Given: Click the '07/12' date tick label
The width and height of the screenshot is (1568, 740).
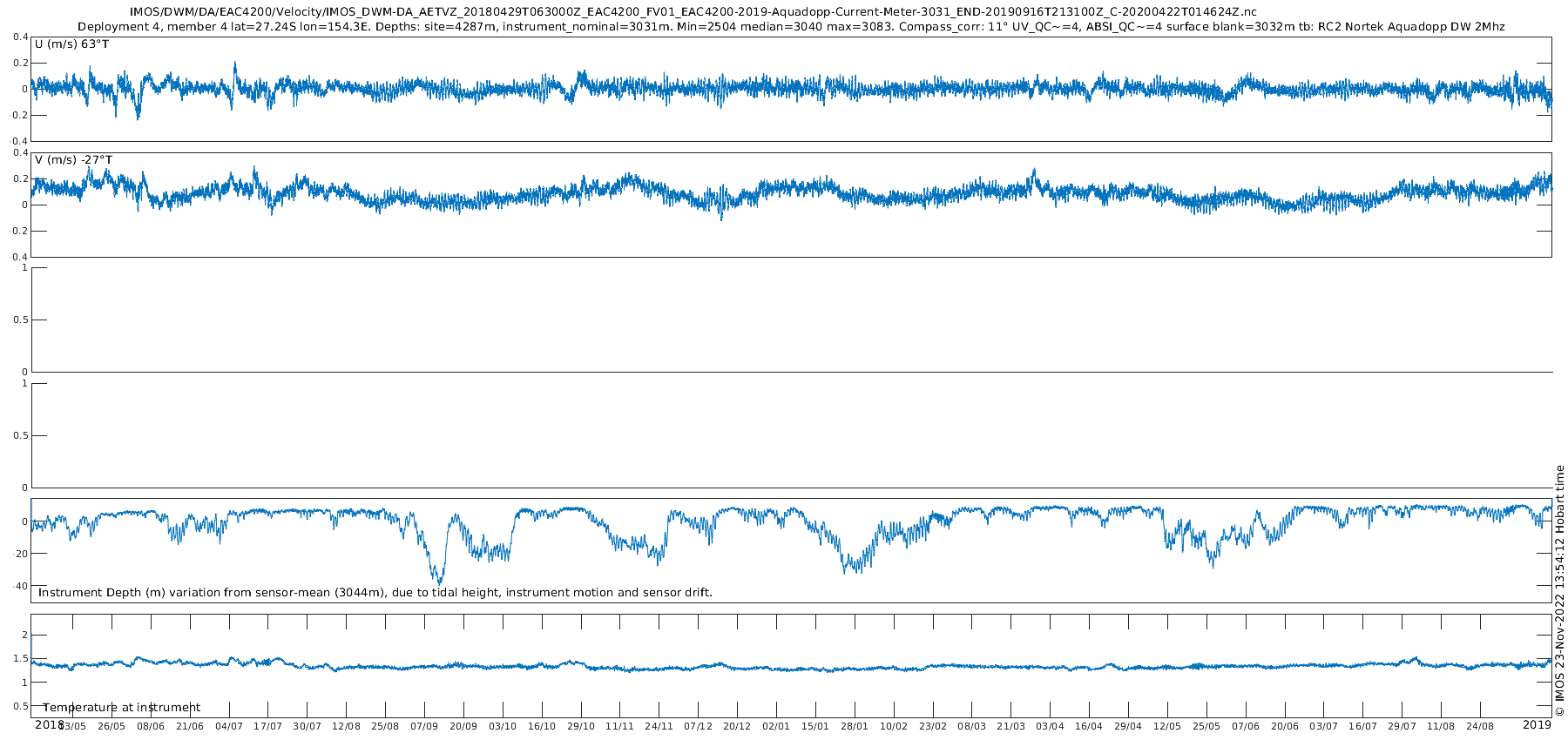Looking at the screenshot, I should coord(698,726).
